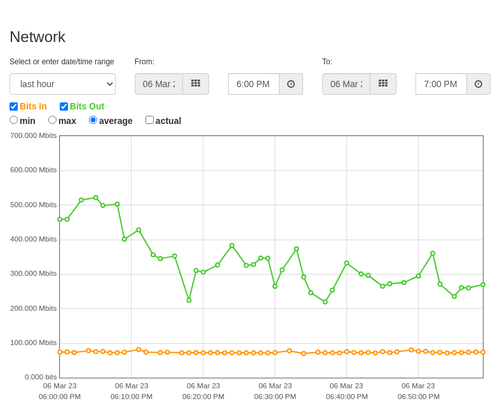Click the From date field showing 06 Mar
The image size is (500, 403).
coord(159,84)
